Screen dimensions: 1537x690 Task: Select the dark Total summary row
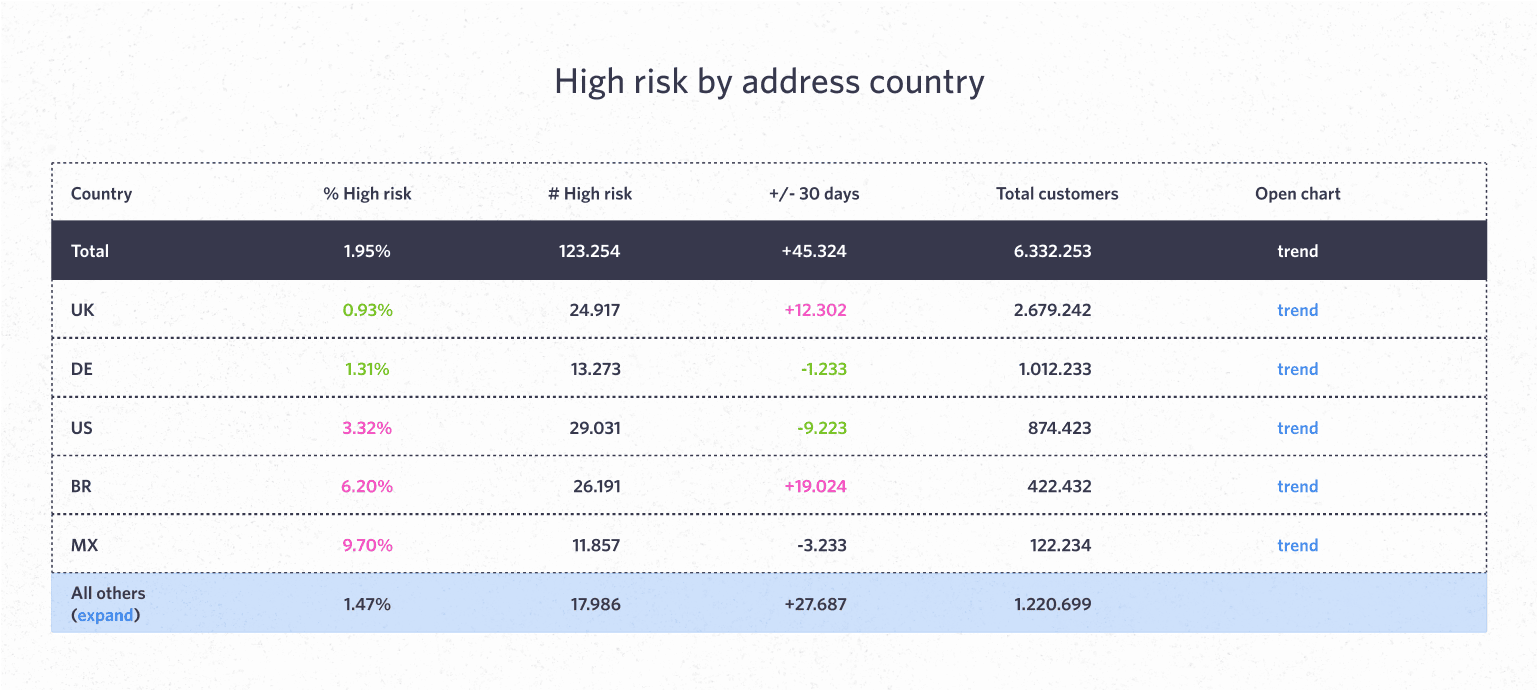pos(600,251)
